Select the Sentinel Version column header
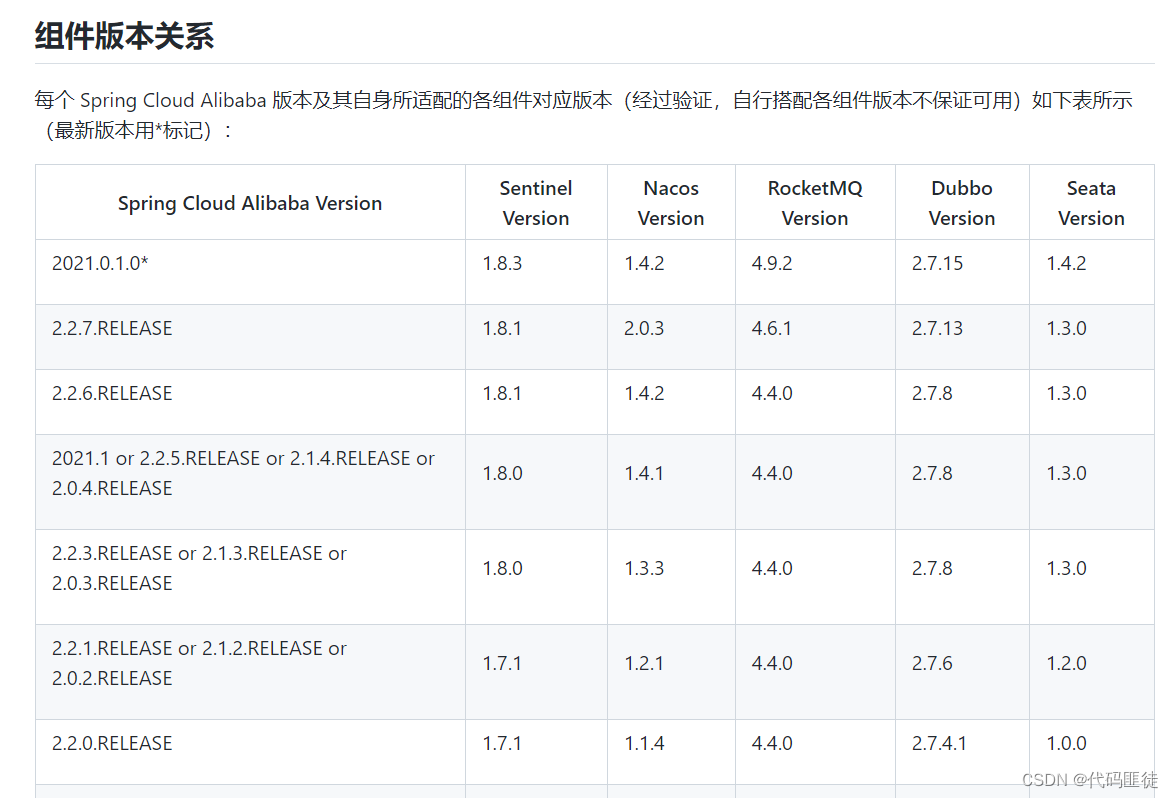 (536, 203)
